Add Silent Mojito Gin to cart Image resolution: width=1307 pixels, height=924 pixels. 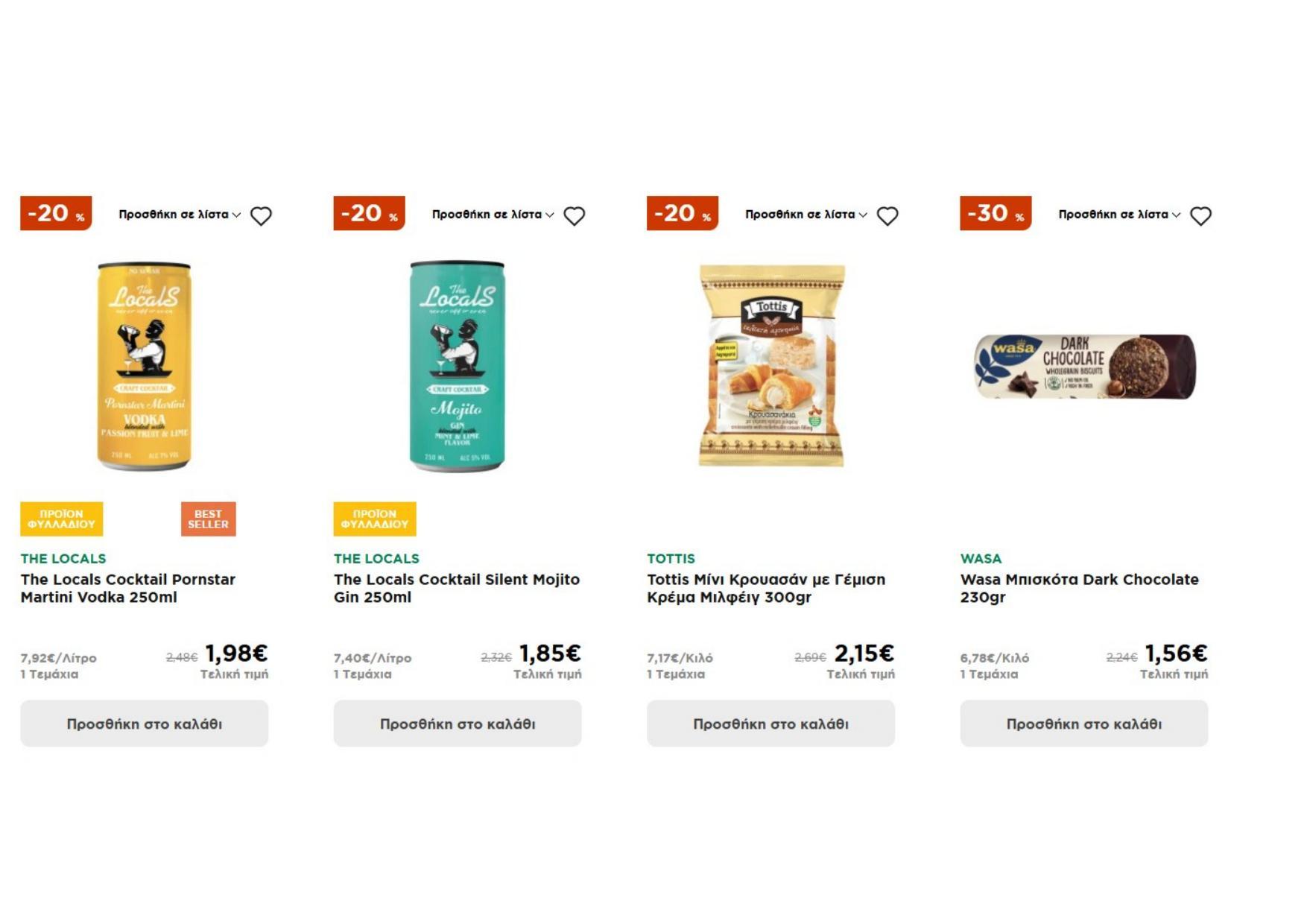click(x=458, y=724)
